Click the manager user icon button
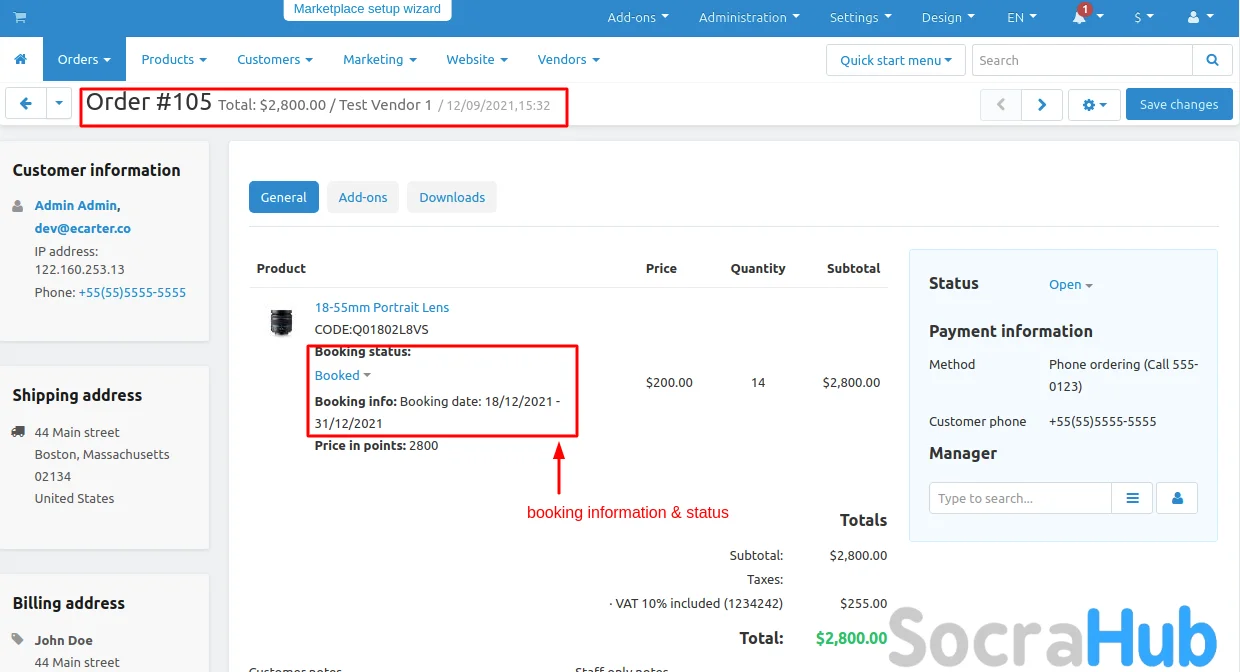This screenshot has height=672, width=1240. tap(1177, 498)
